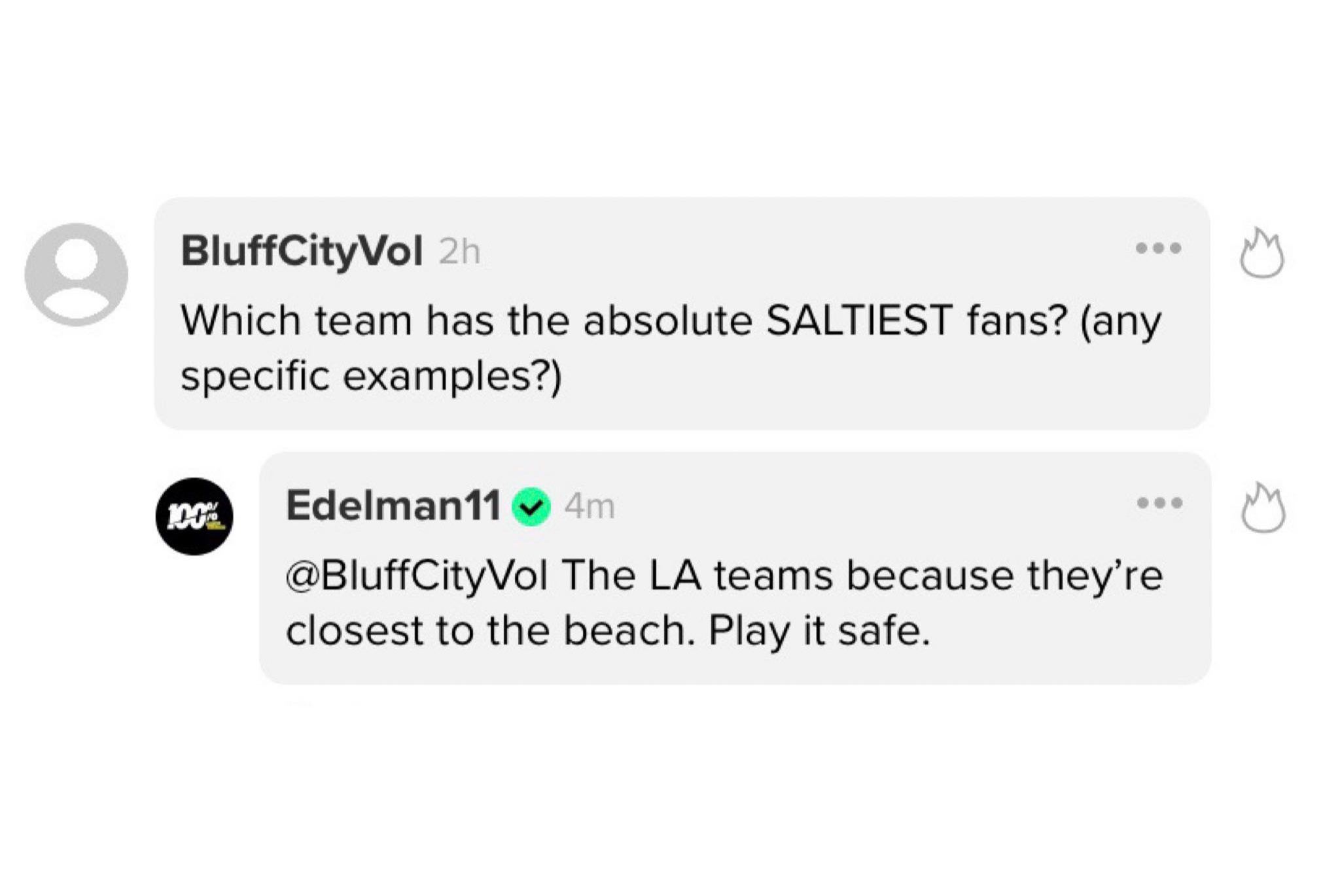Click the "(any specific examples?)" text
Screen dimensions: 1340x896
[x=371, y=377]
